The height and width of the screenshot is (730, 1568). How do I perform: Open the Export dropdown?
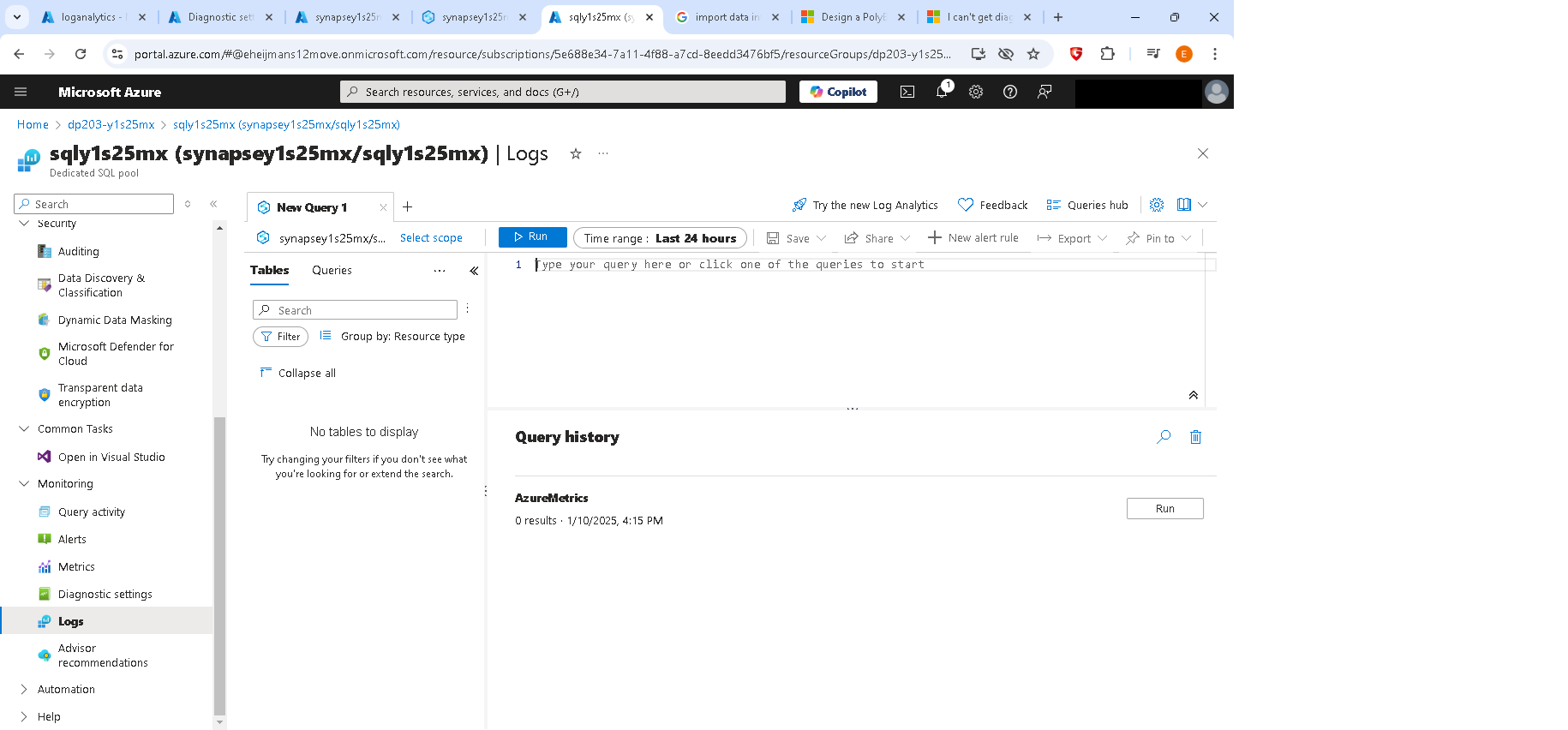pyautogui.click(x=1072, y=238)
